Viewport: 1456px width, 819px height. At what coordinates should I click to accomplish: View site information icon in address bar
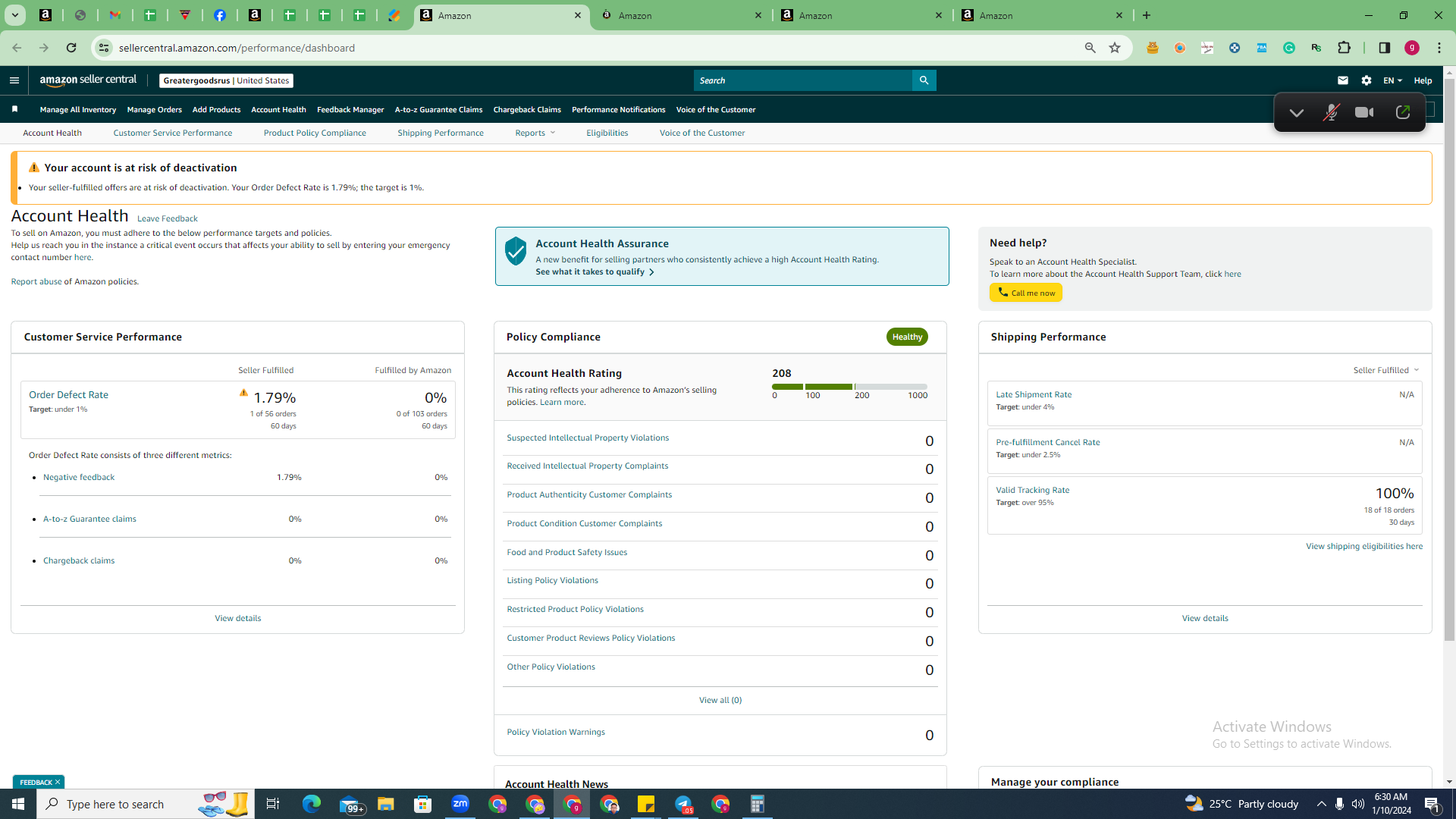[x=104, y=48]
